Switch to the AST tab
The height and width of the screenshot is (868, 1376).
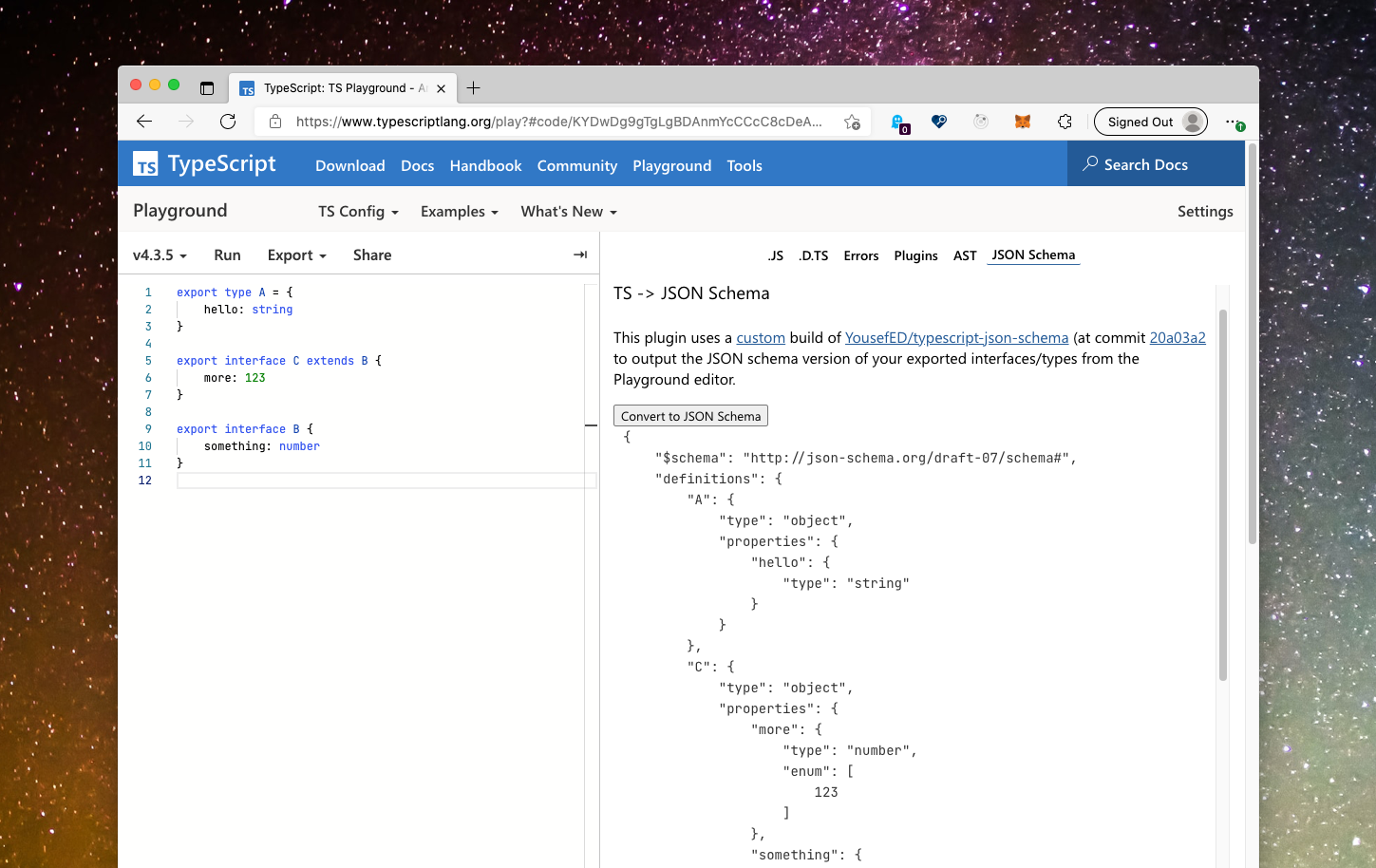click(x=965, y=255)
